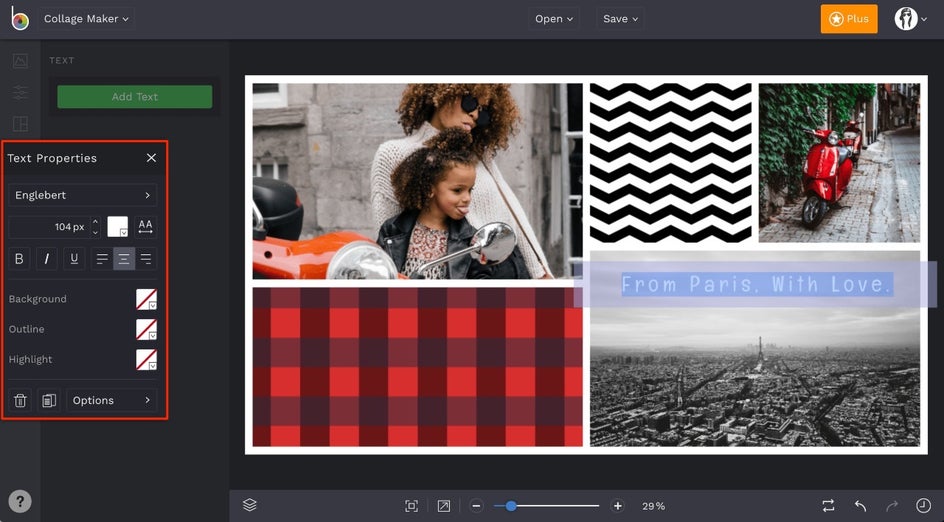Click the orange Plus upgrade button
944x522 pixels.
pyautogui.click(x=848, y=19)
